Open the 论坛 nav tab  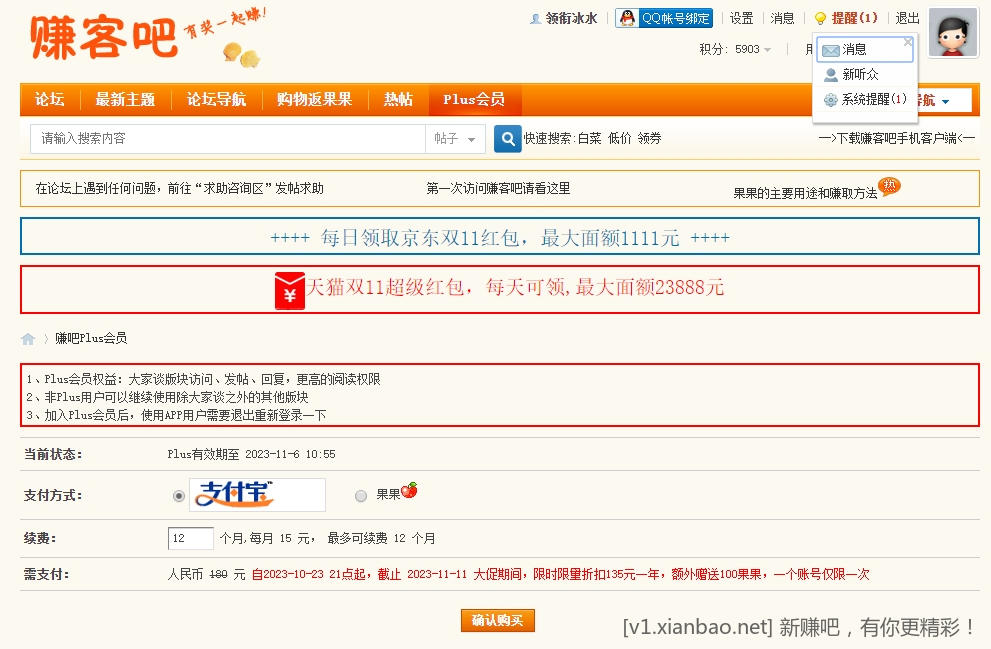(x=49, y=99)
